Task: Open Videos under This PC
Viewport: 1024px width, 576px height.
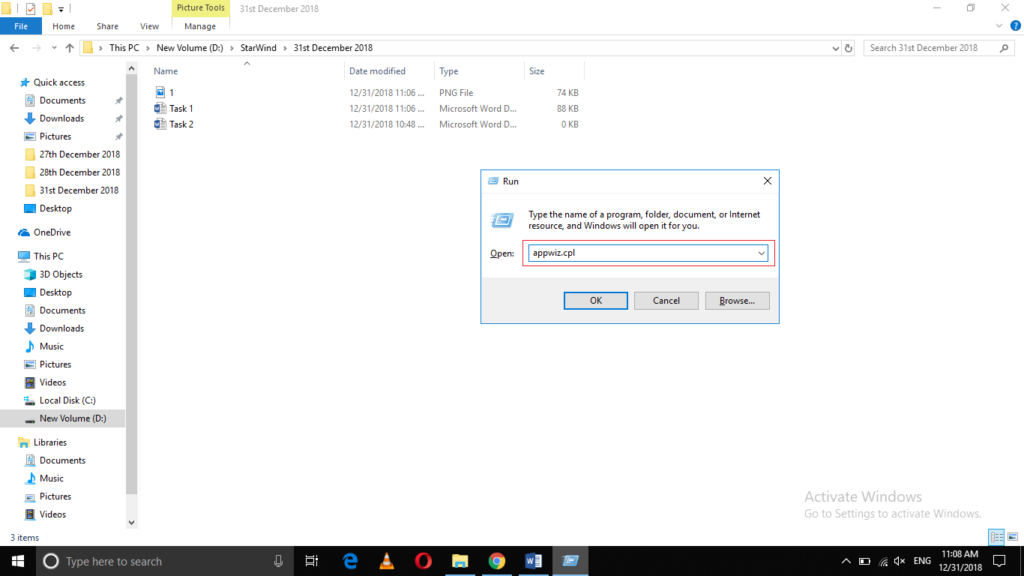Action: coord(52,382)
